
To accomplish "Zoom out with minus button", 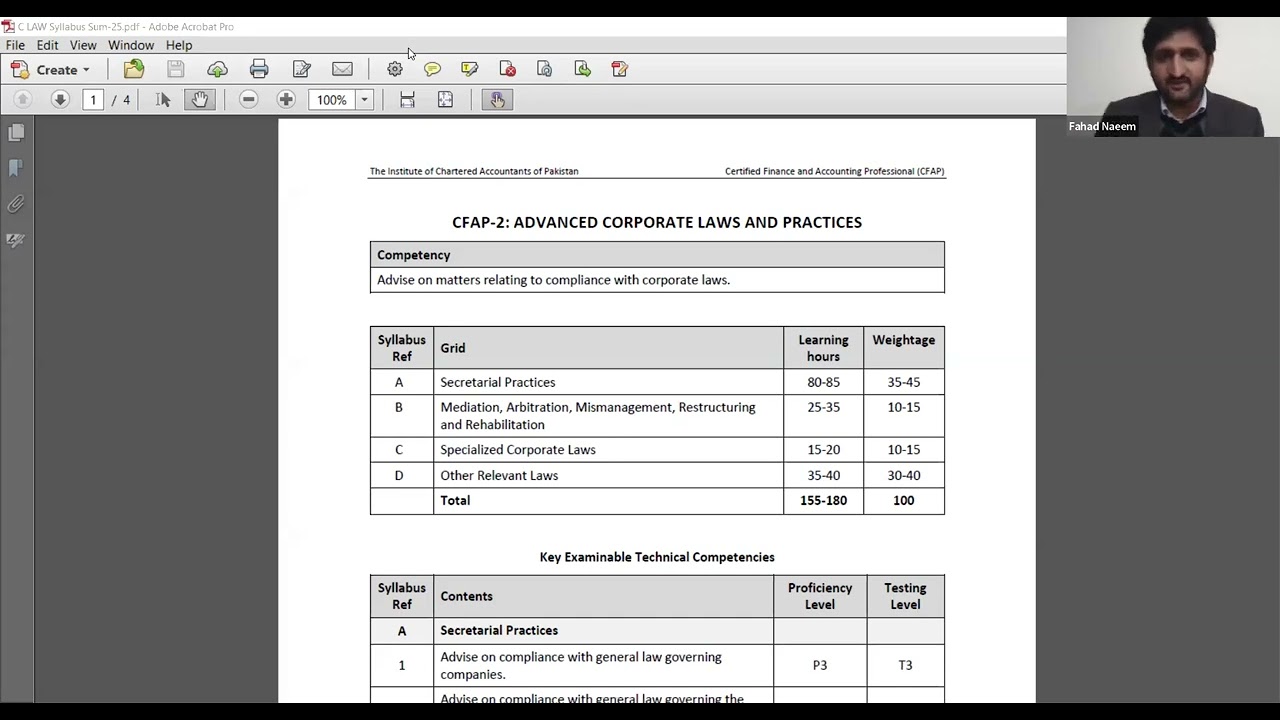I will (x=249, y=100).
